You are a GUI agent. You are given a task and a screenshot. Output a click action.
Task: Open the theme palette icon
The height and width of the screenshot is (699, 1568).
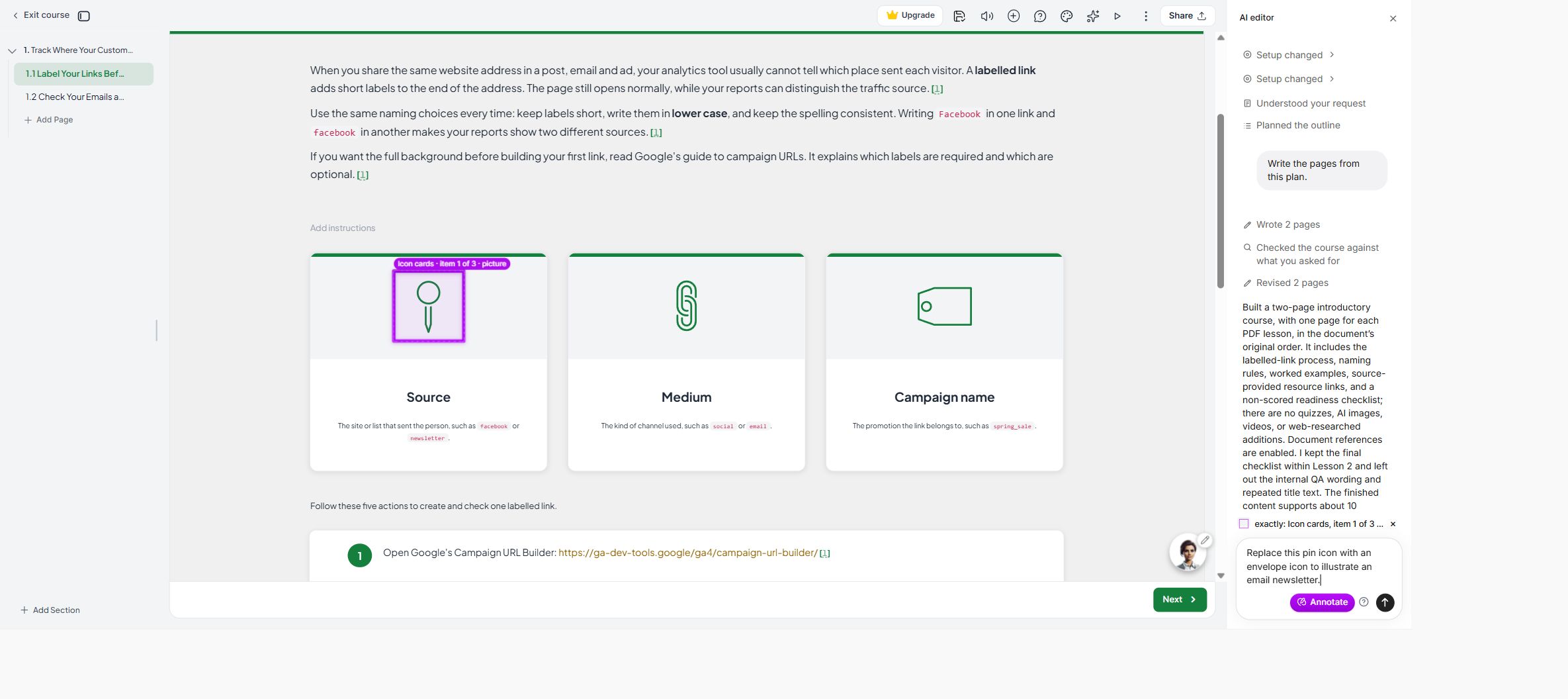[1067, 16]
